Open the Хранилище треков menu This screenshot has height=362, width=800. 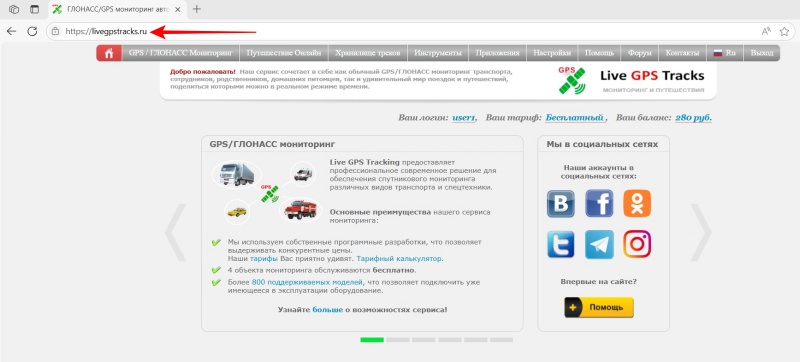[368, 53]
